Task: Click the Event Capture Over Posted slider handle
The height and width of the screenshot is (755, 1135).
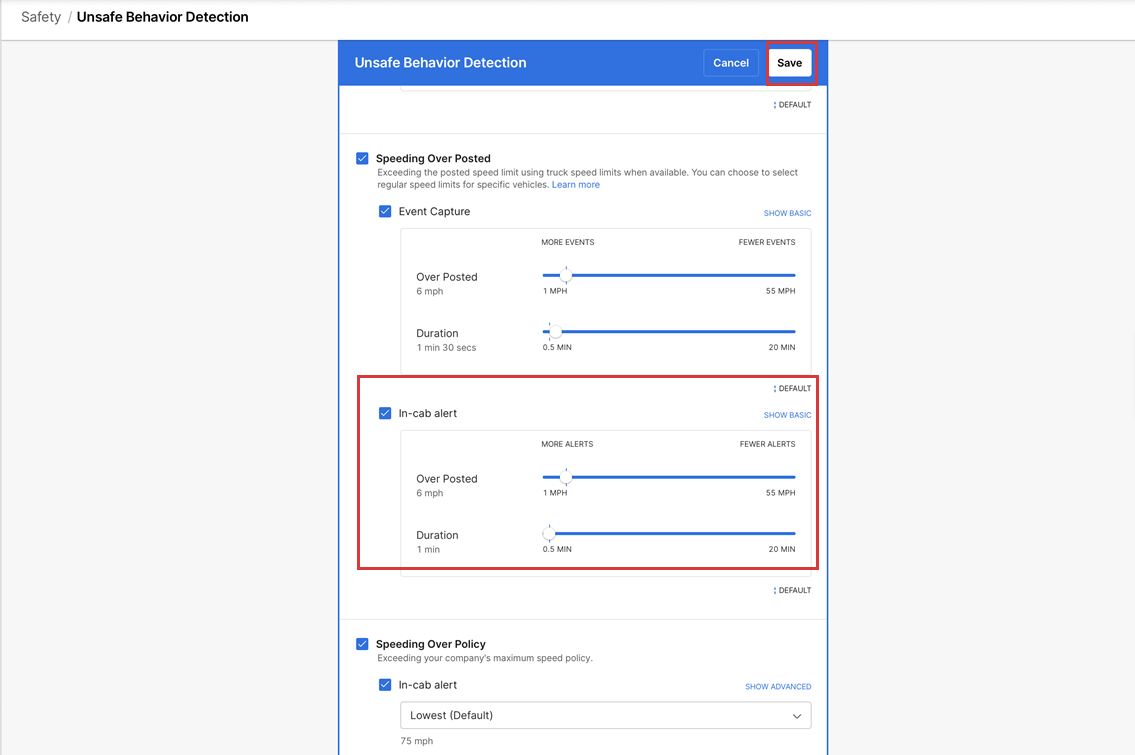Action: point(565,275)
